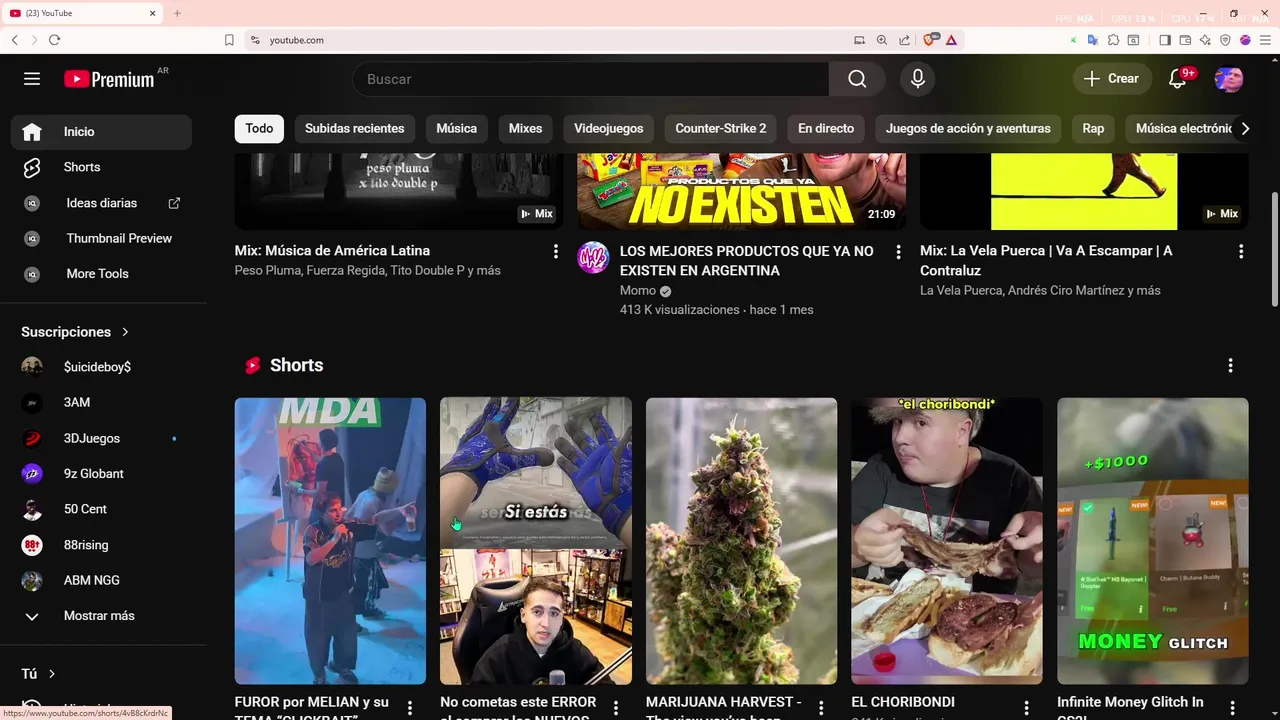Open ABM NGG subscription channel
Viewport: 1280px width, 720px height.
point(101,580)
